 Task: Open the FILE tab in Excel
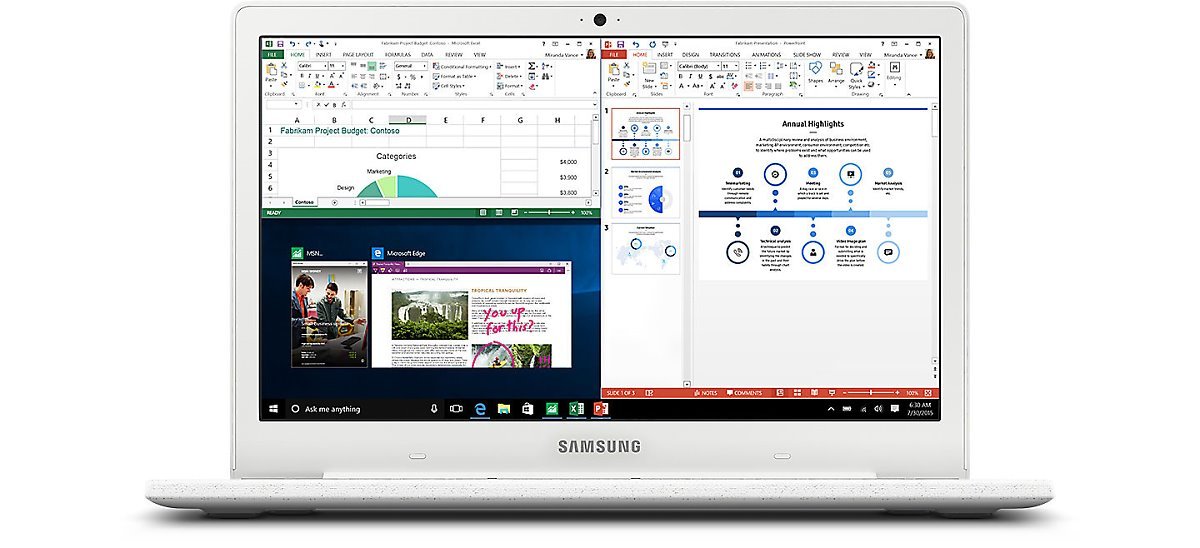pos(272,55)
